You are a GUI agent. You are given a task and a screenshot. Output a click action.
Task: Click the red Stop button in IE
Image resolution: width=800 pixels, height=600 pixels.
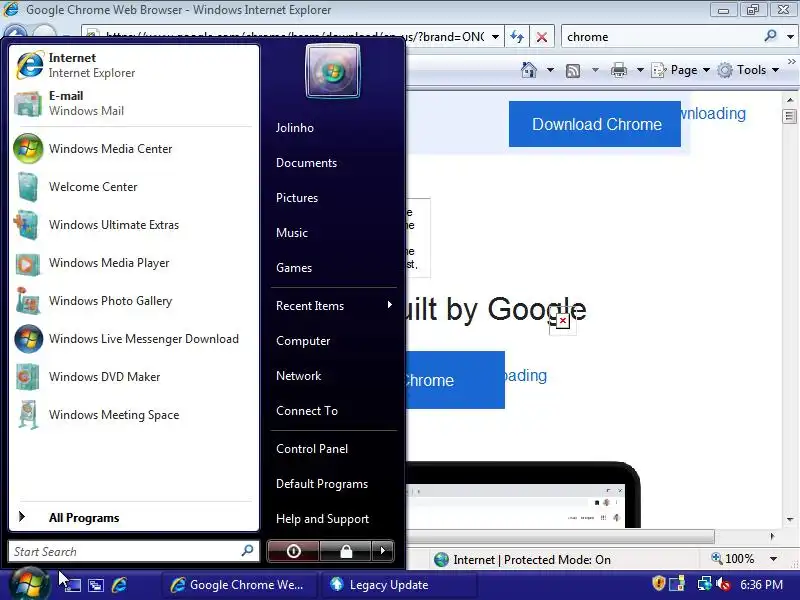pyautogui.click(x=542, y=37)
